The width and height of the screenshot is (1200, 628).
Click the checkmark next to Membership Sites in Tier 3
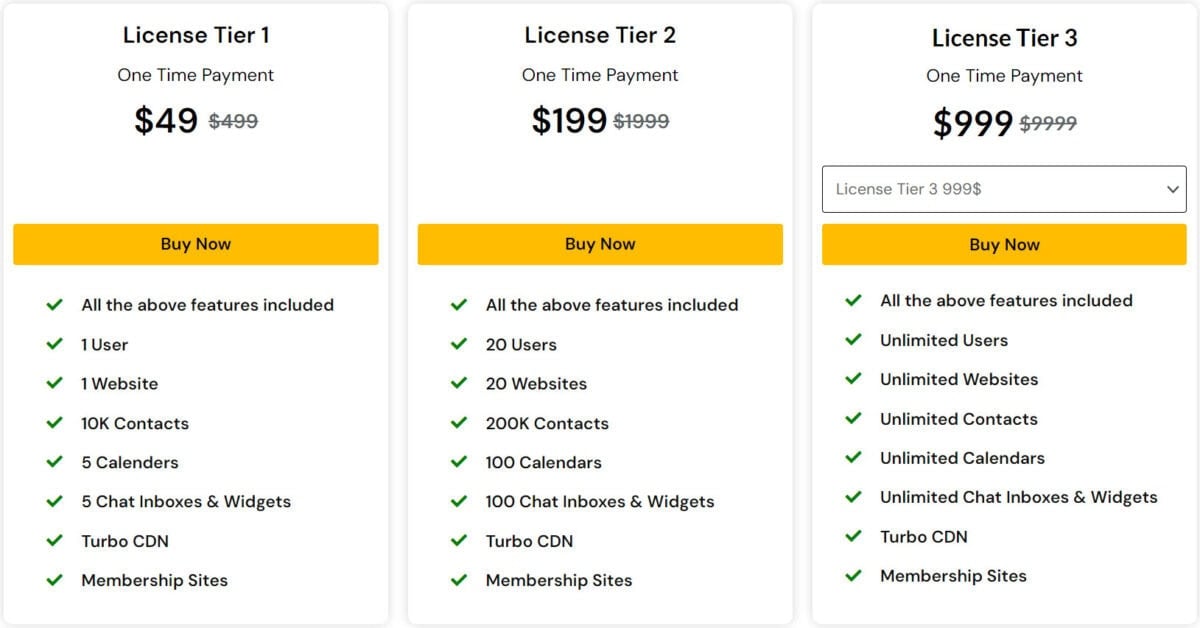[855, 576]
